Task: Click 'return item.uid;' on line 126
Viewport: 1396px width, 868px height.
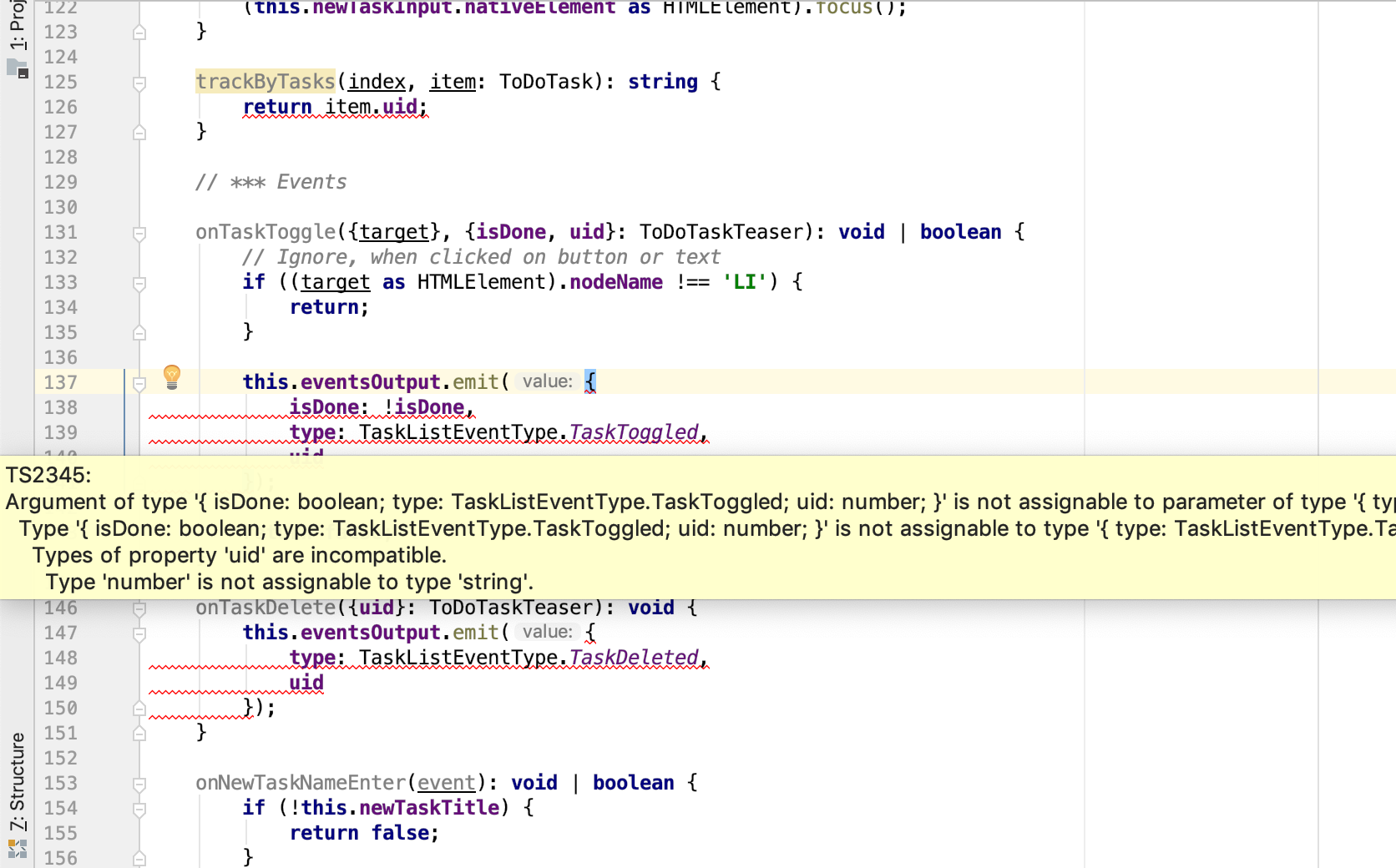Action: [336, 107]
